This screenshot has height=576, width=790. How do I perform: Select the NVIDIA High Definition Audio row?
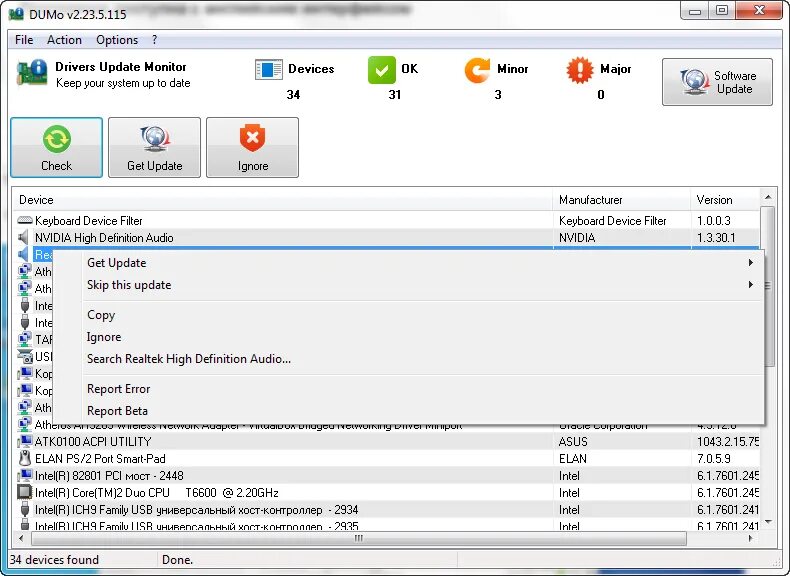(387, 237)
